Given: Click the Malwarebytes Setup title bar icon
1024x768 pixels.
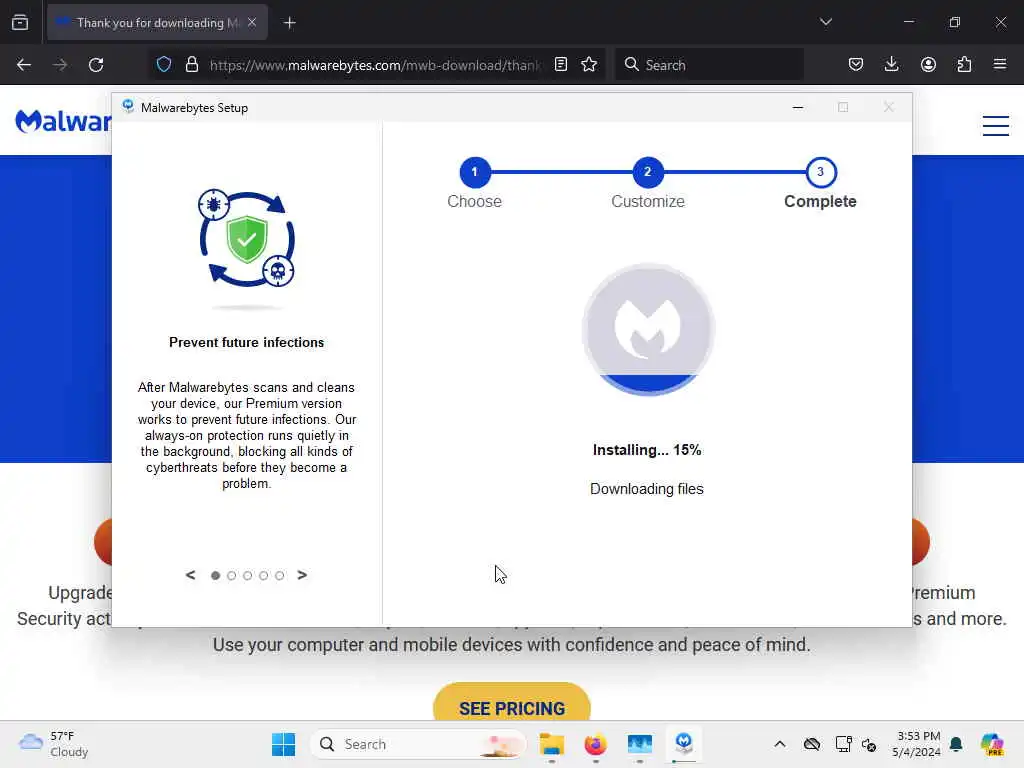Looking at the screenshot, I should [128, 106].
